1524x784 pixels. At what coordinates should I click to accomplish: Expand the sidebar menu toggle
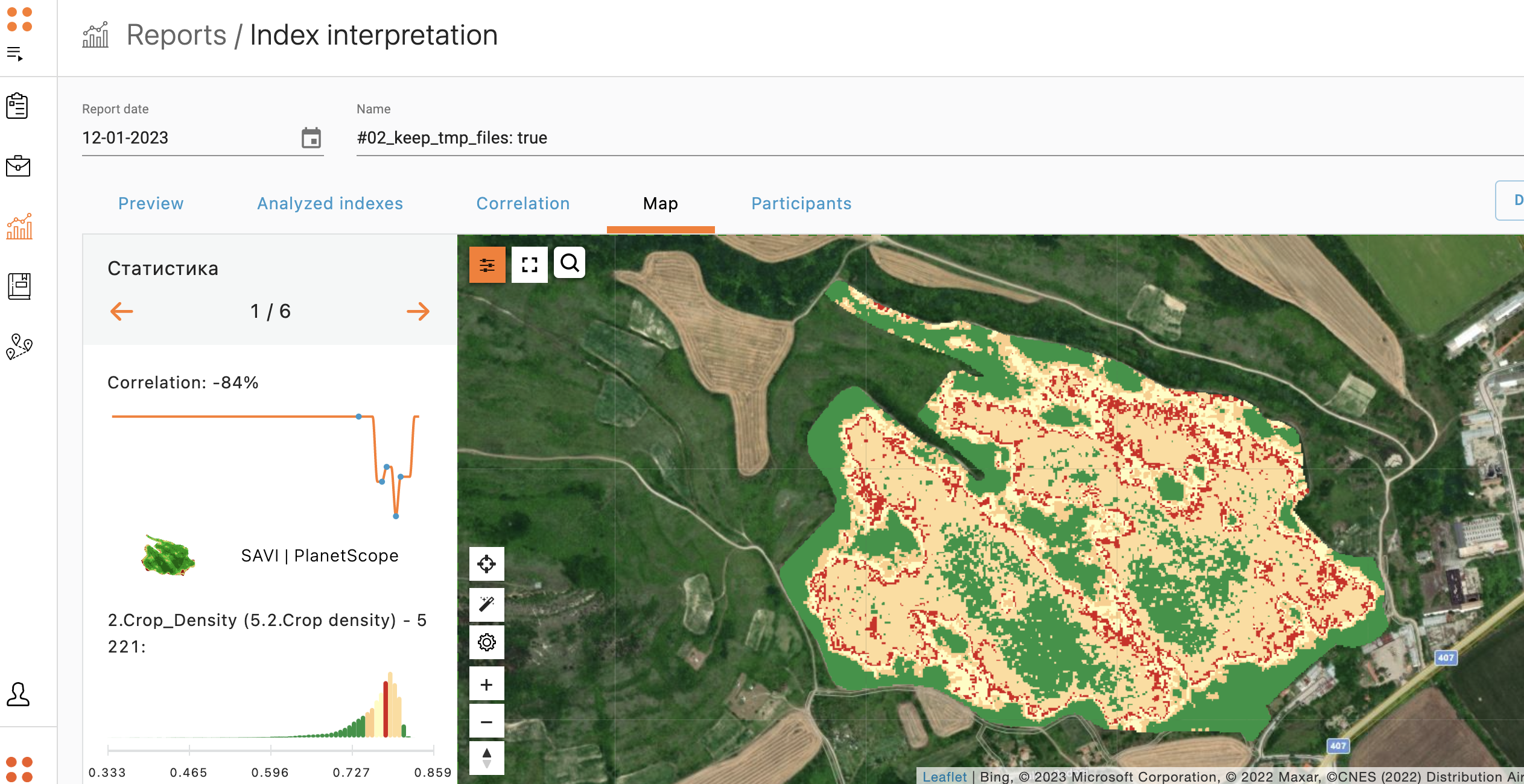15,54
